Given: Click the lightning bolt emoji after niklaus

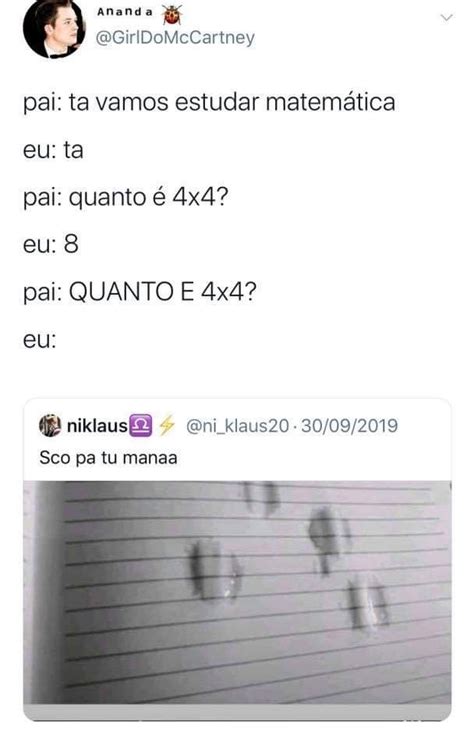Looking at the screenshot, I should 167,426.
